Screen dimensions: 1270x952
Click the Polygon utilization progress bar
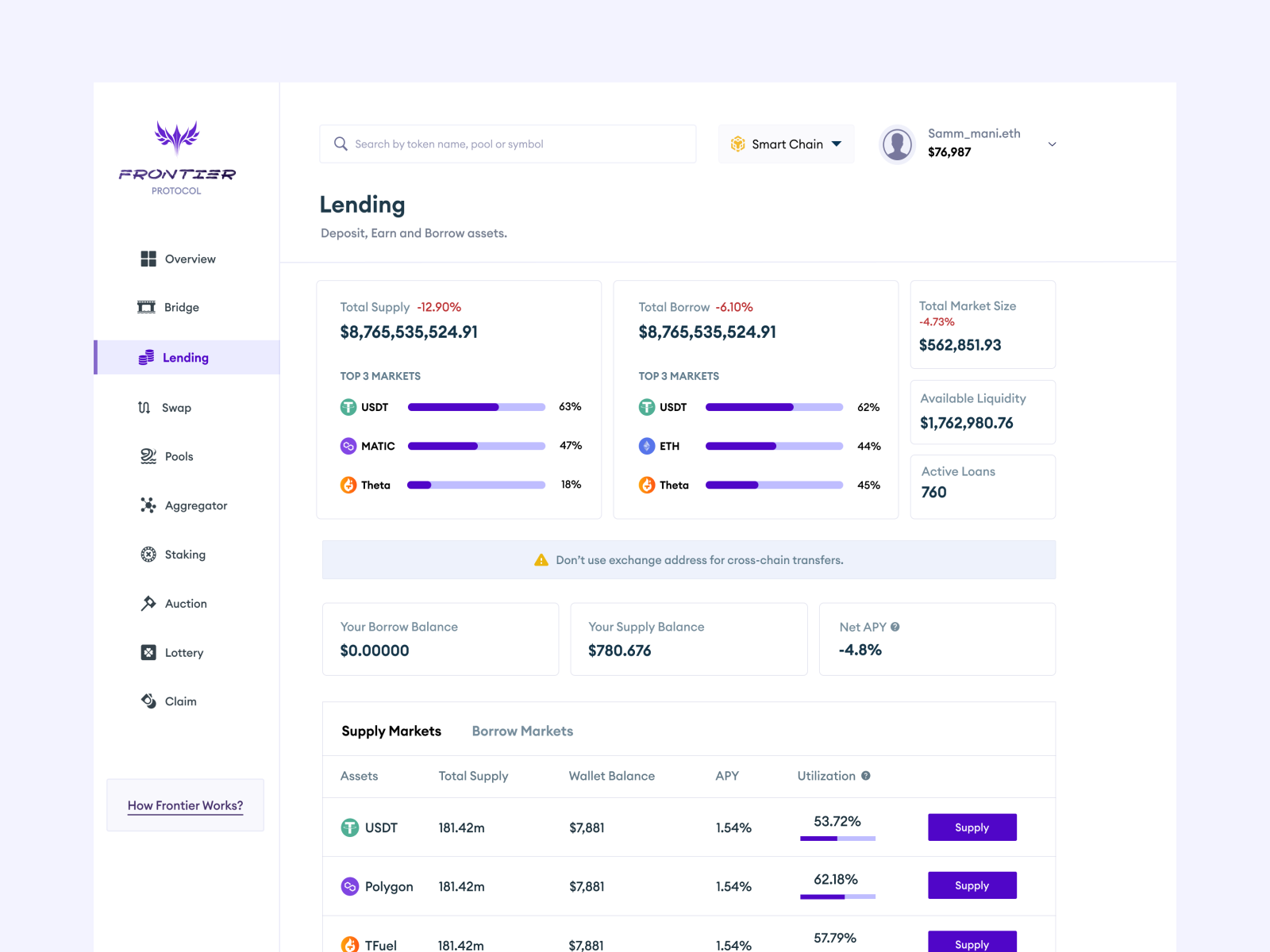[x=837, y=896]
